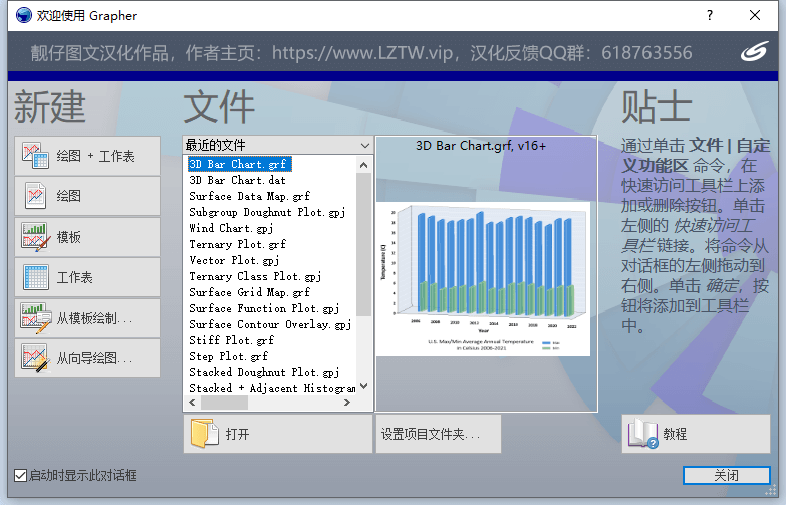Open the 教程 tutorial book
The width and height of the screenshot is (786, 505).
tap(696, 434)
